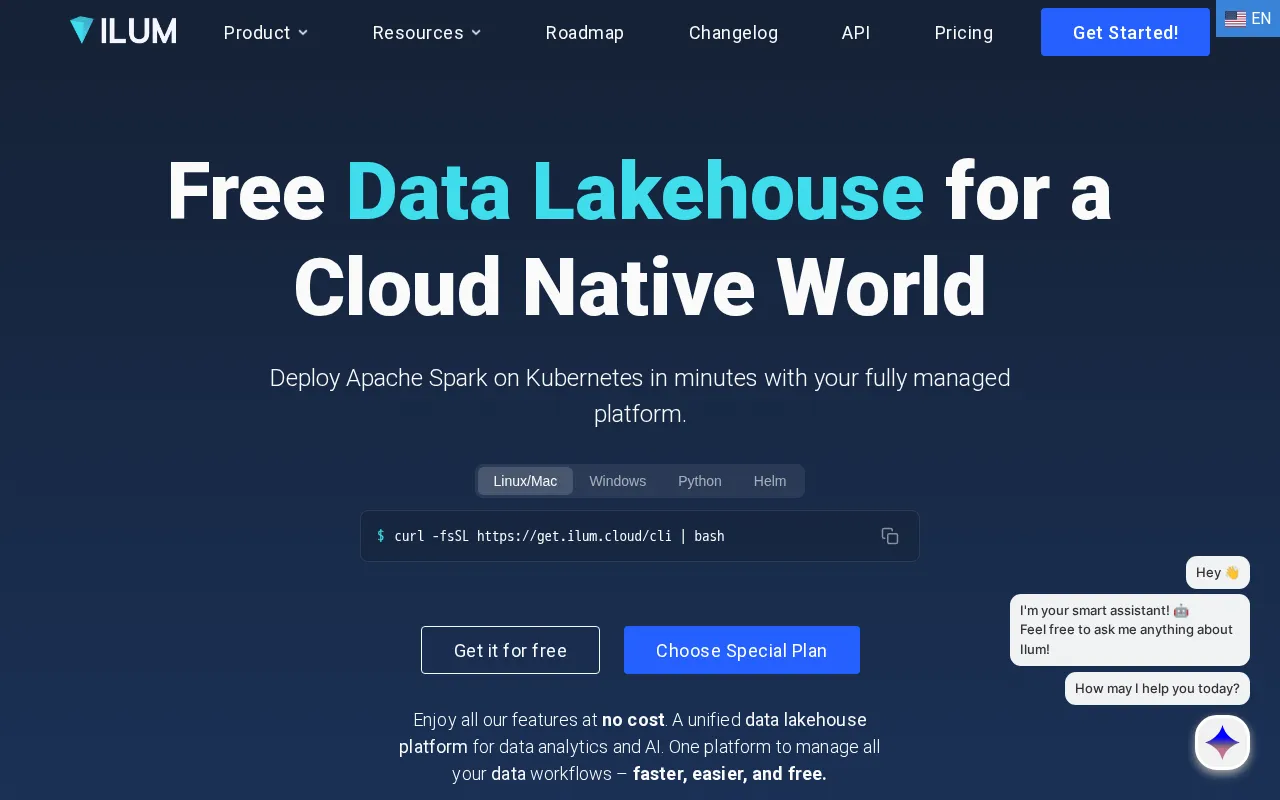Click the 'faster, easier, and free.' text

tap(730, 774)
